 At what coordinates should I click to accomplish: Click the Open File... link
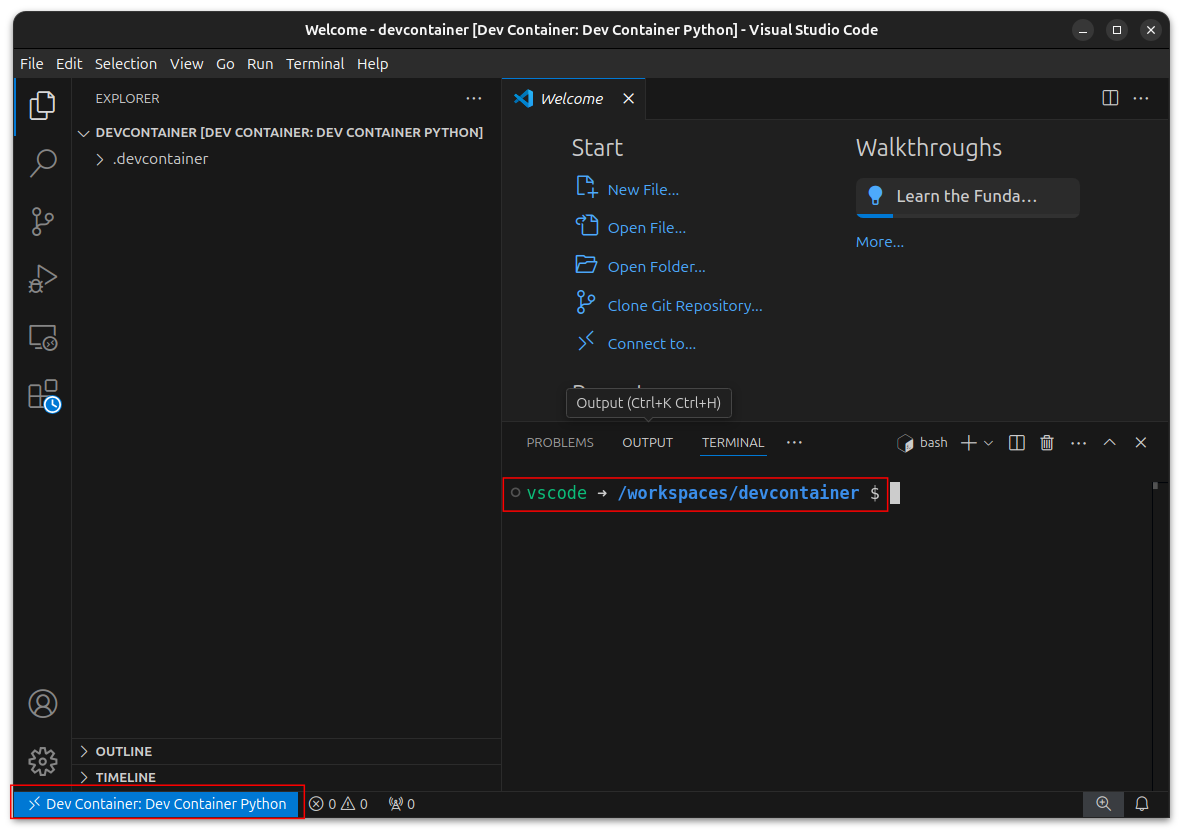[x=647, y=228]
